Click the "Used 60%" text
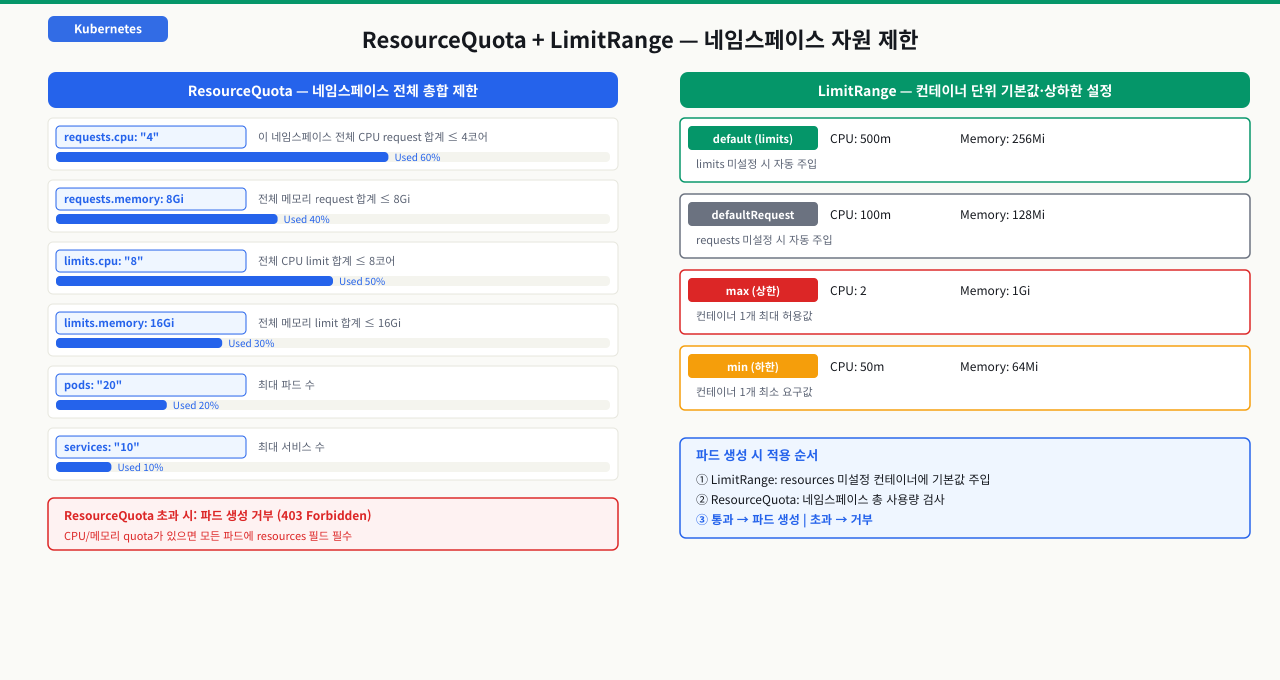The height and width of the screenshot is (680, 1280). 417,157
